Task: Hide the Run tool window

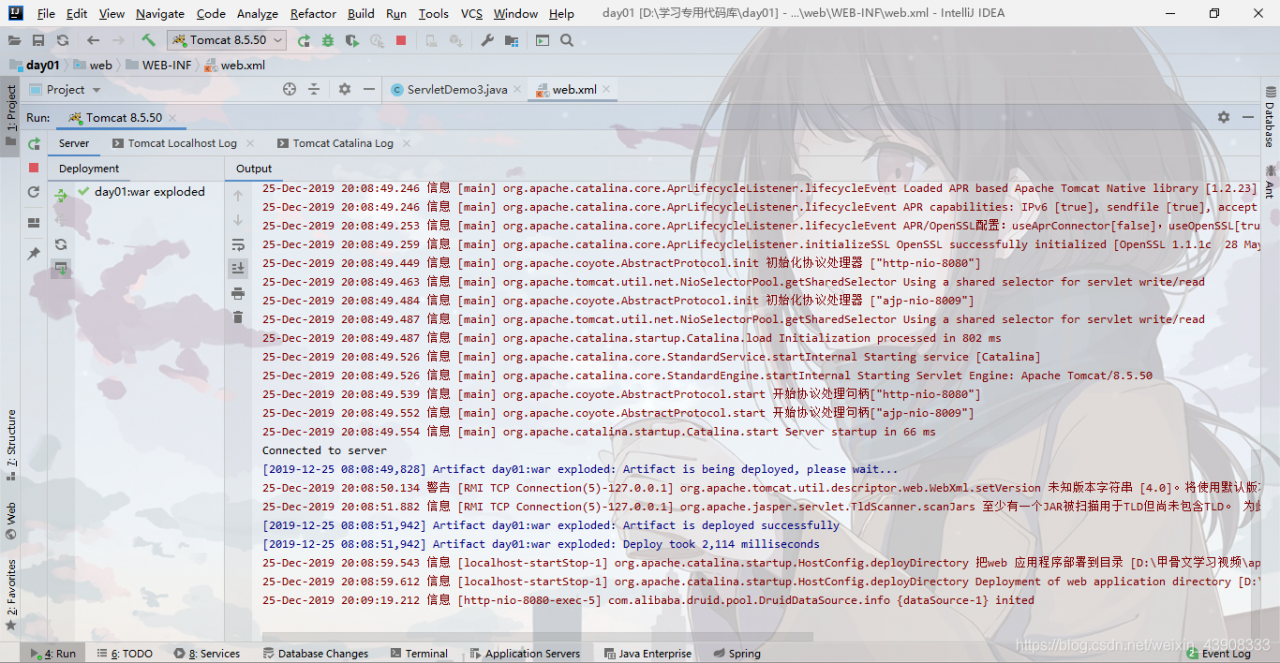Action: (x=1248, y=117)
